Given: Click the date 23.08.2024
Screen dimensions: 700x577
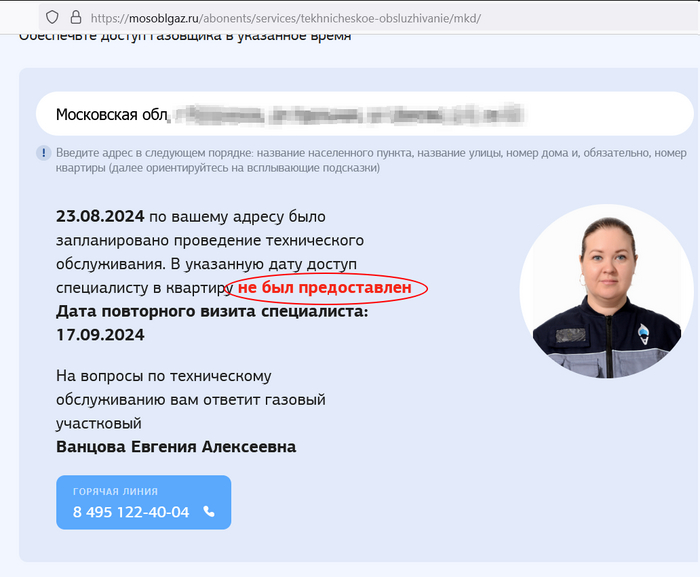Looking at the screenshot, I should click(100, 217).
